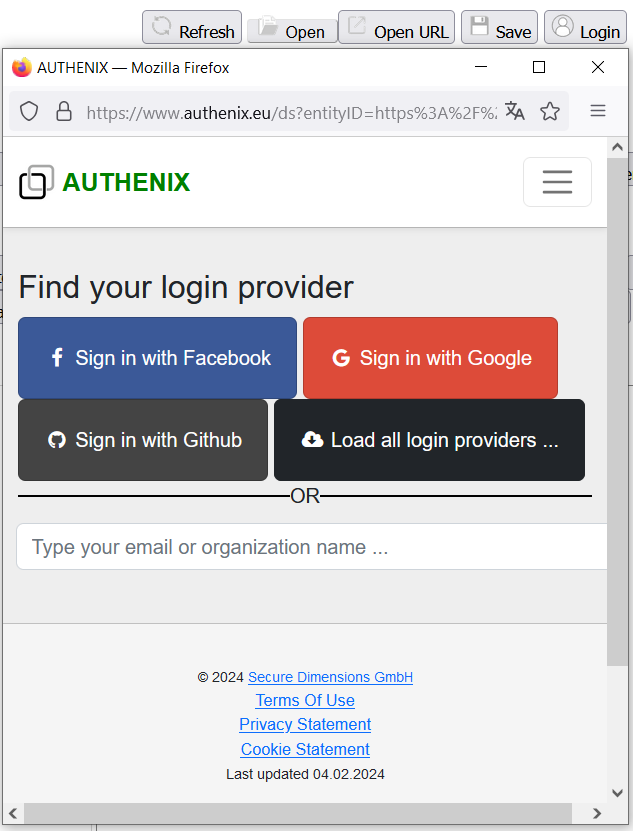Bookmark this page with the star icon
Viewport: 633px width, 831px height.
pos(550,111)
